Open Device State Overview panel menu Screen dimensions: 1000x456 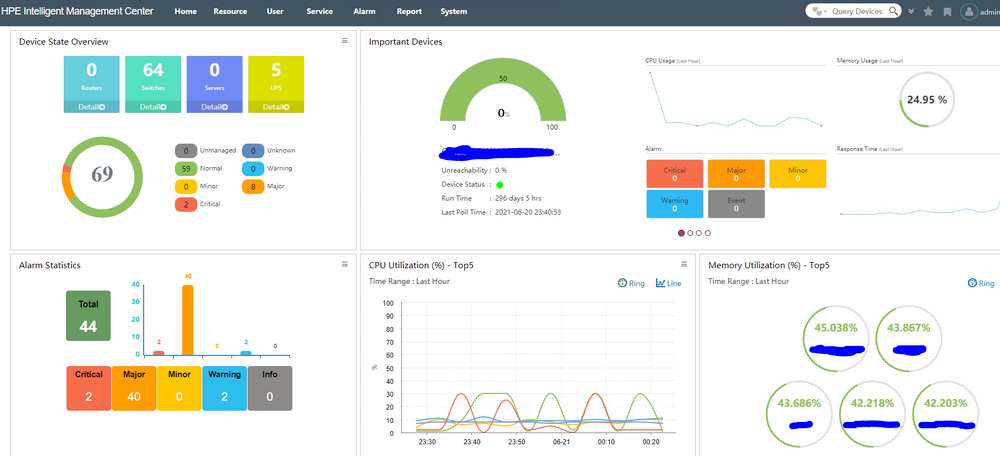pyautogui.click(x=345, y=40)
